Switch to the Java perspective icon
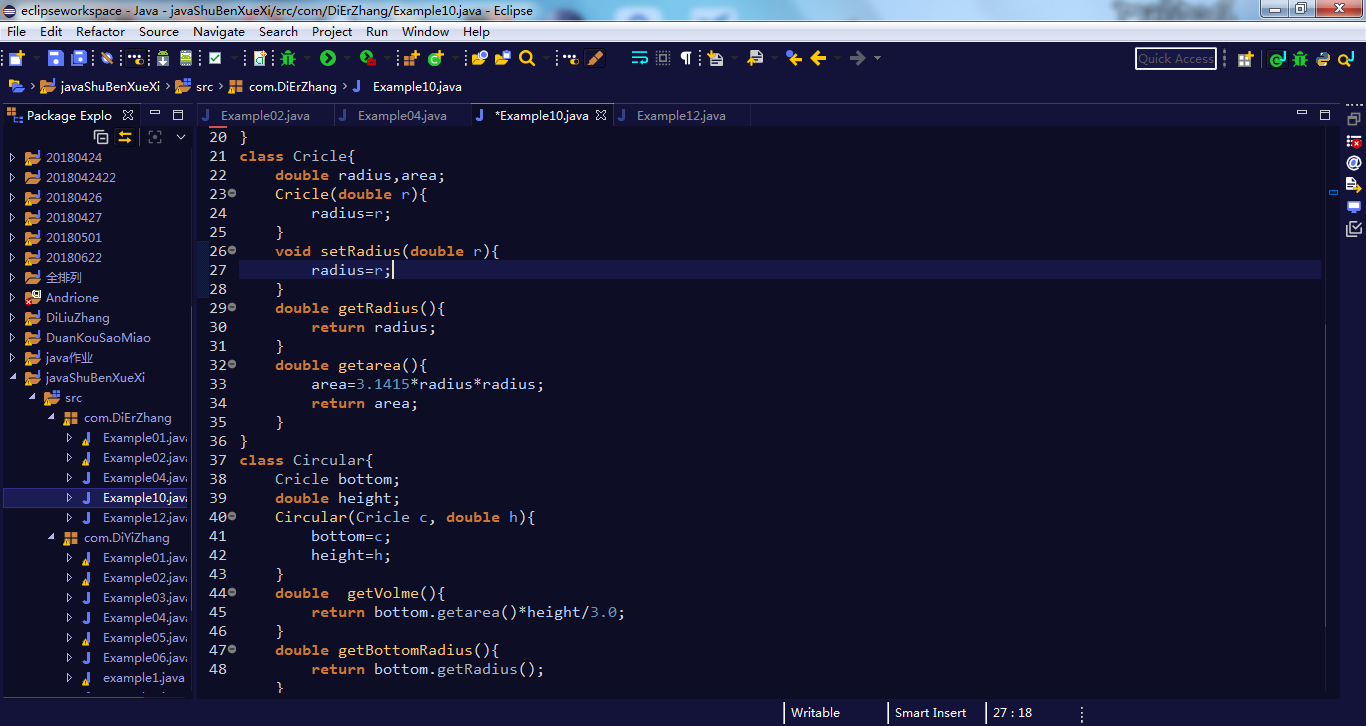 1277,59
